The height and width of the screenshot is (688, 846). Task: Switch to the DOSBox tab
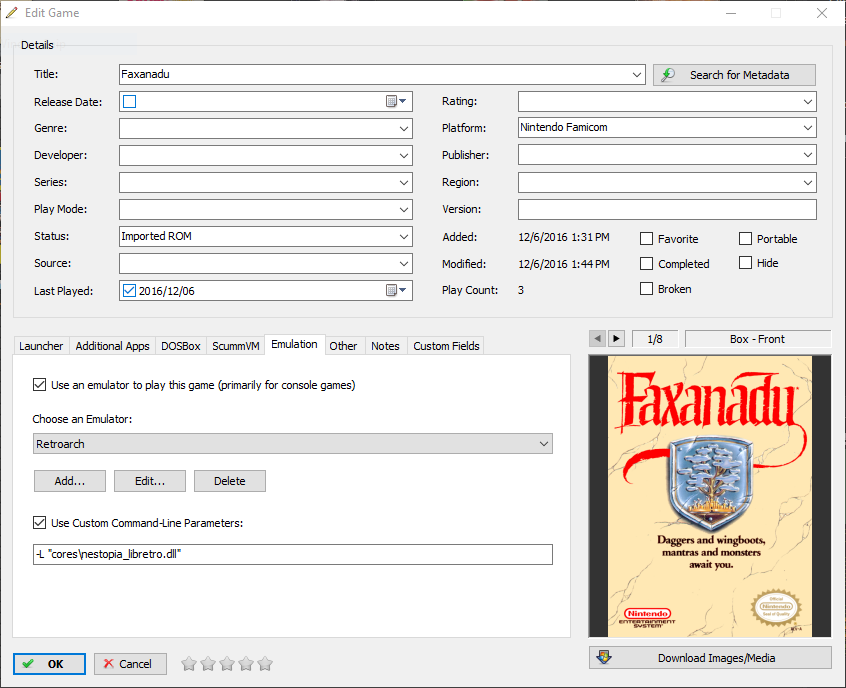[x=181, y=346]
